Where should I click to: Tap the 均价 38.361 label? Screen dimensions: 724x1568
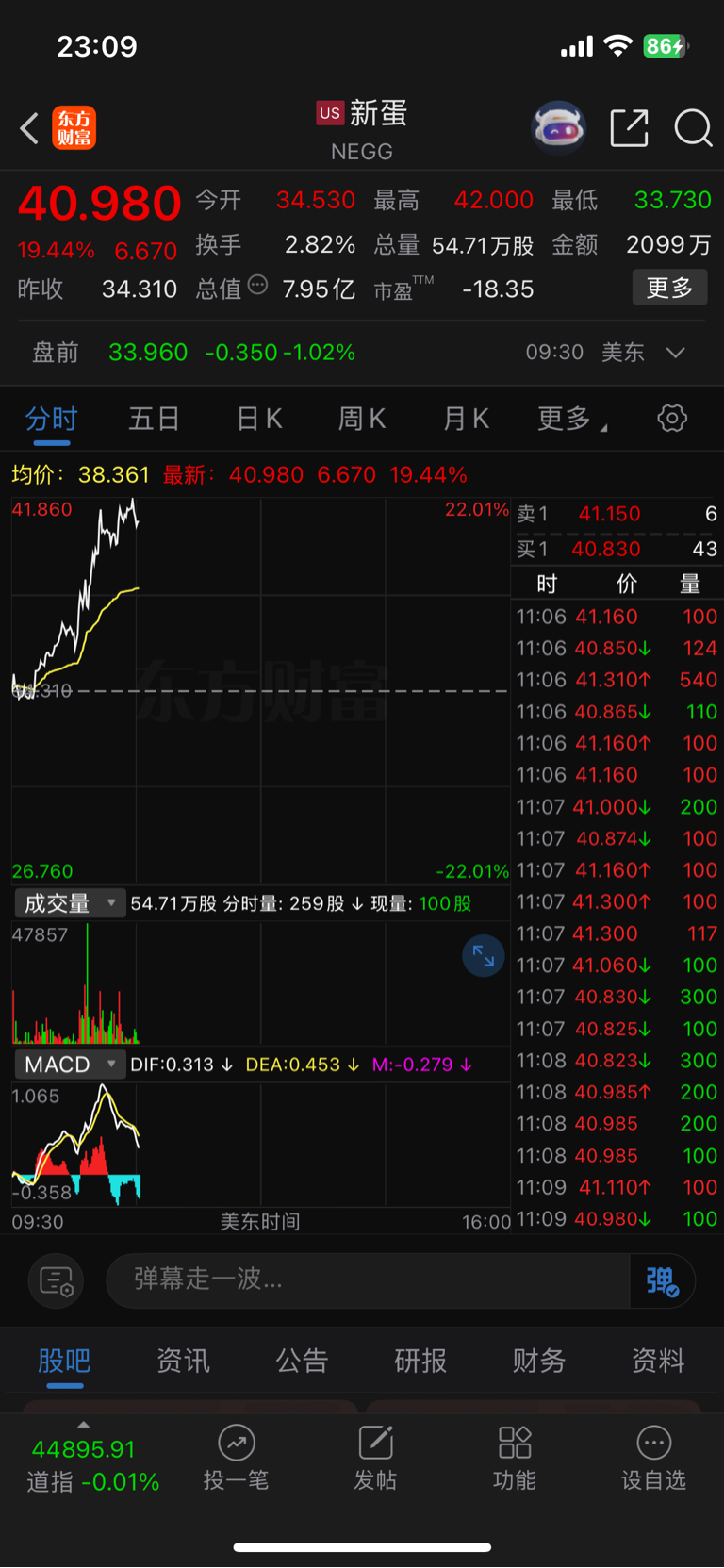pyautogui.click(x=80, y=474)
